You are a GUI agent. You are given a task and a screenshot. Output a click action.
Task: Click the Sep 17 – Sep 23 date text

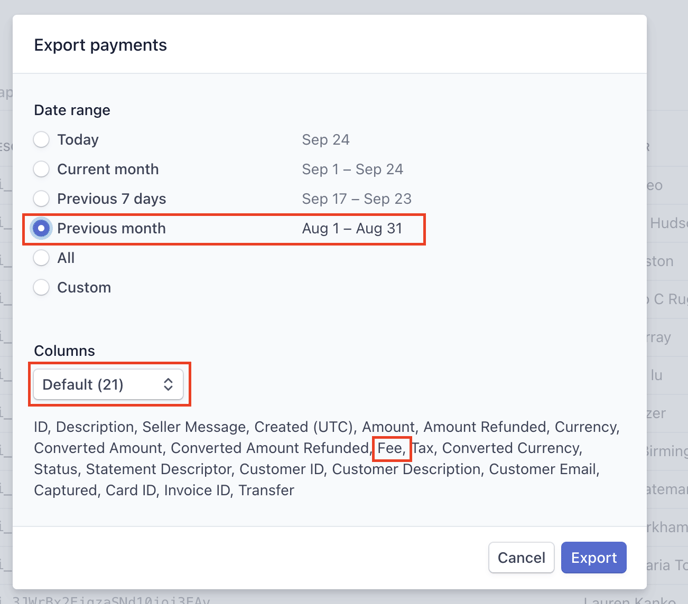356,199
